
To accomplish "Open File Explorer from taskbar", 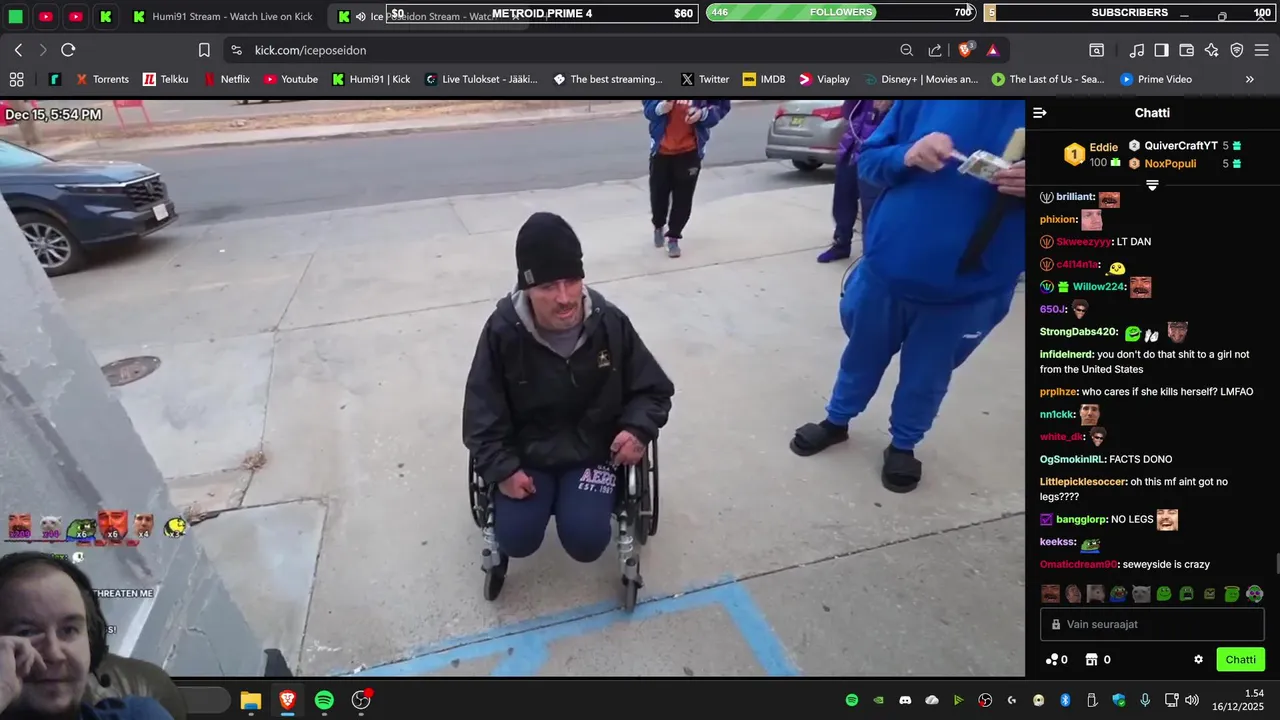I will tap(250, 700).
